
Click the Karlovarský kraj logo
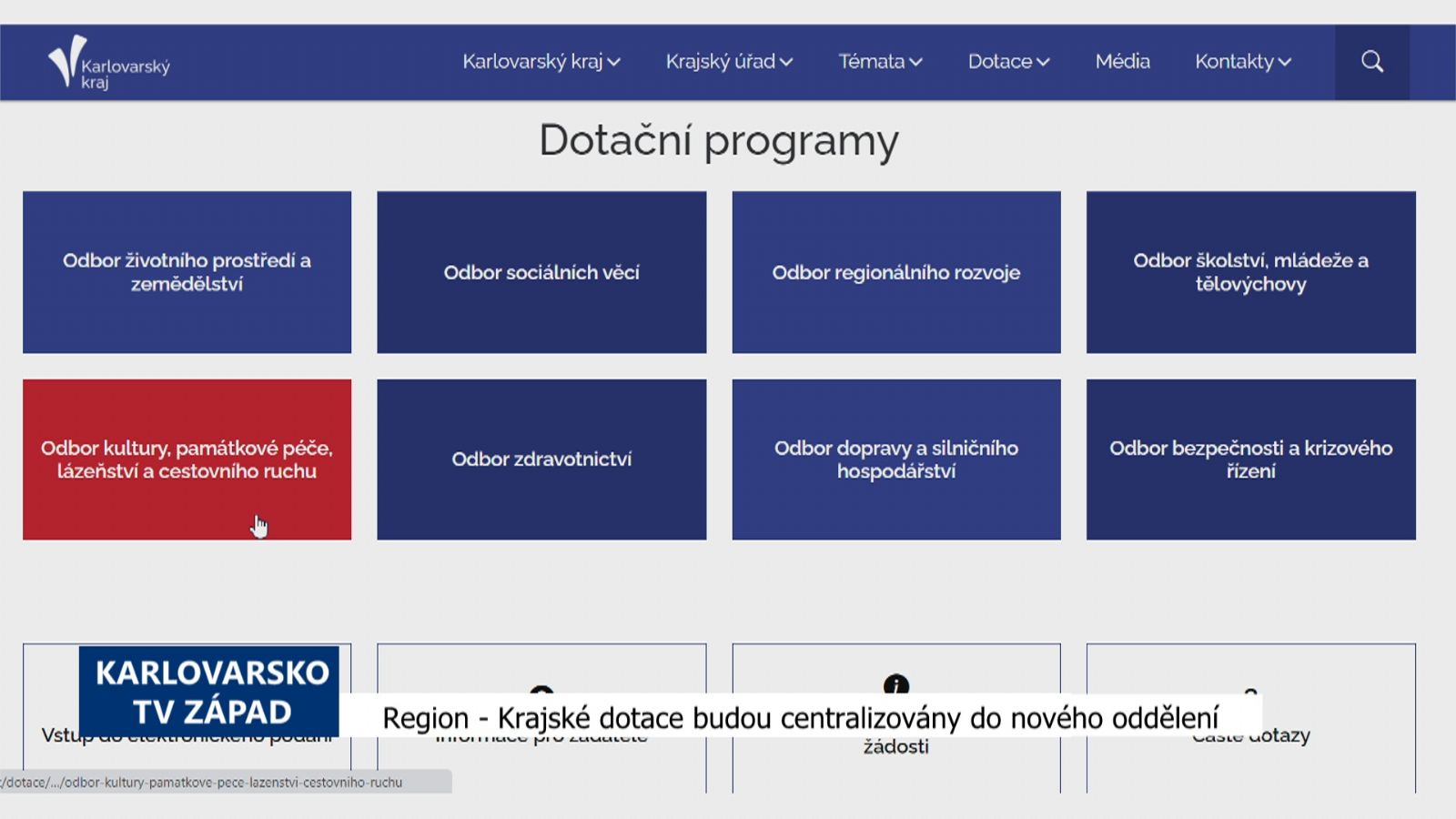click(109, 63)
